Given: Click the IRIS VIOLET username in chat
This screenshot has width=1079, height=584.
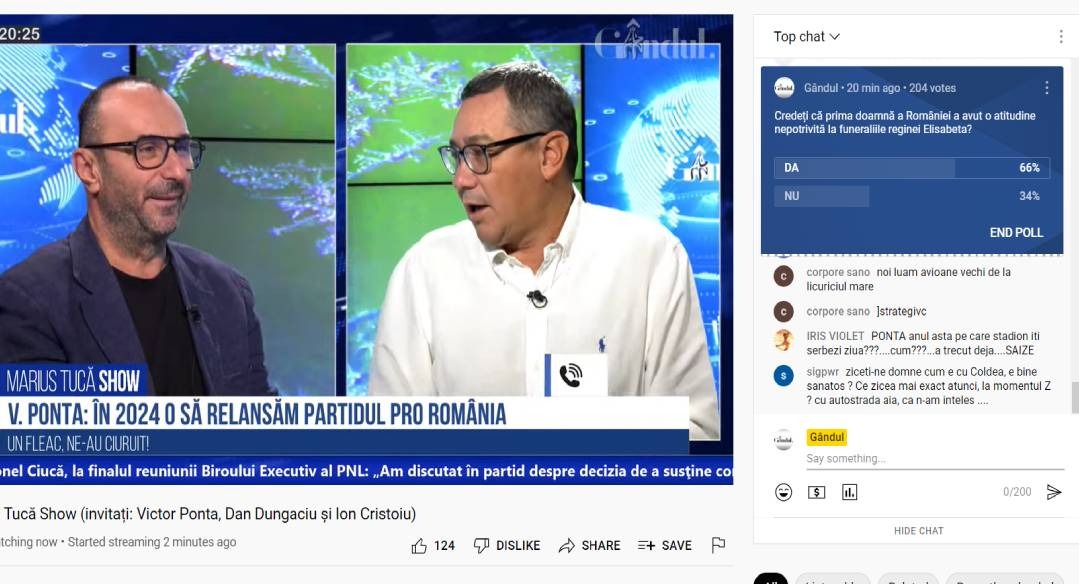Looking at the screenshot, I should tap(835, 336).
